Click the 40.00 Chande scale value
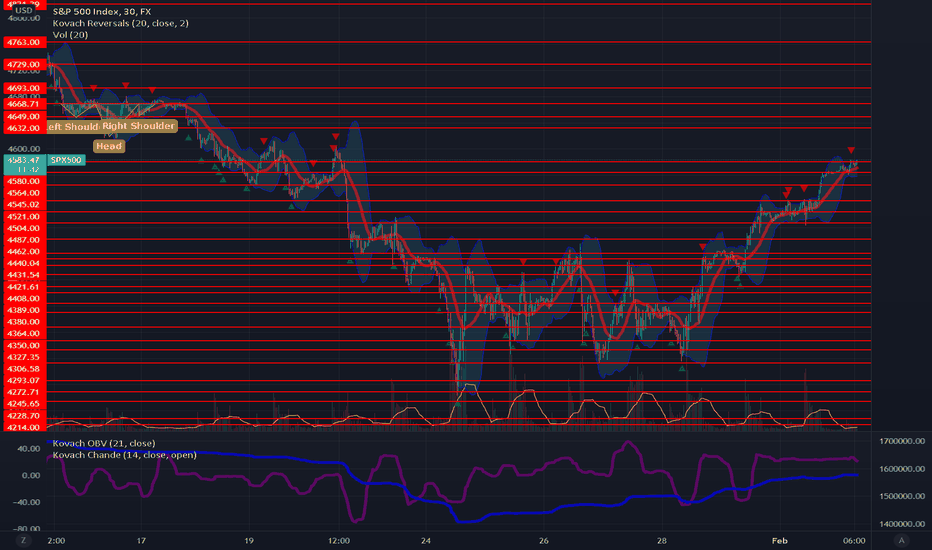Screen dimensions: 932x550 coord(29,448)
